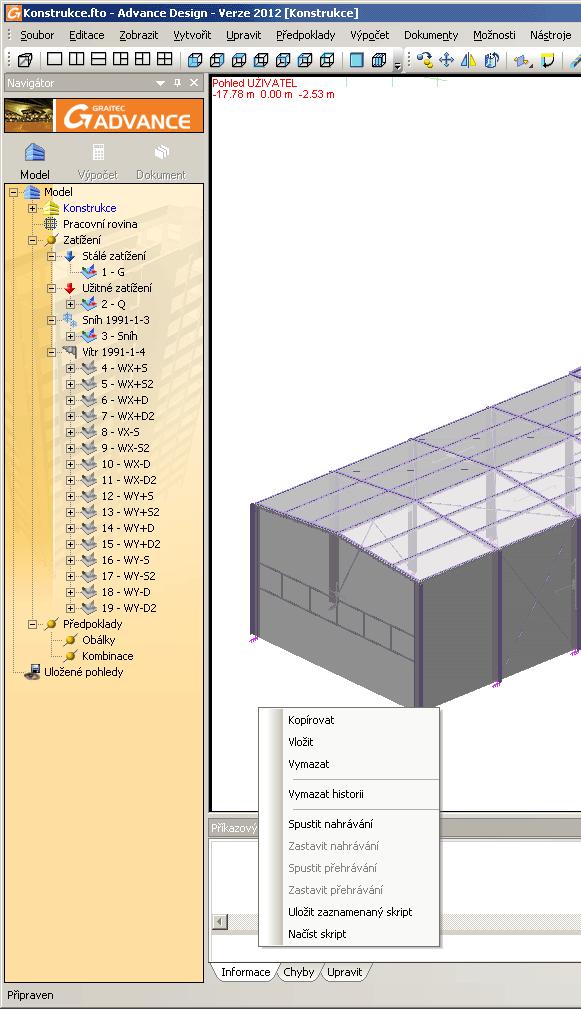
Task: Select the two side-by-side viewports layout icon
Action: [77, 59]
